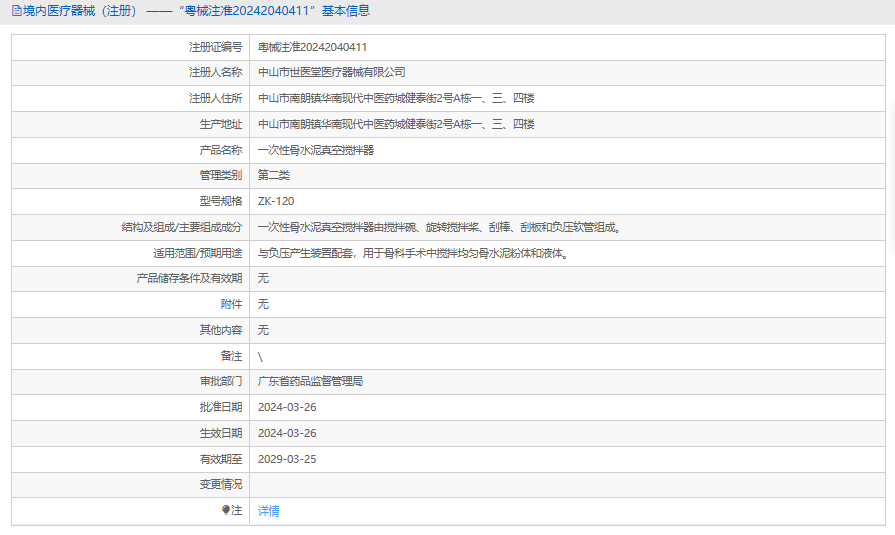This screenshot has height=535, width=895.
Task: Click the 注册证编号 label
Action: 215,47
